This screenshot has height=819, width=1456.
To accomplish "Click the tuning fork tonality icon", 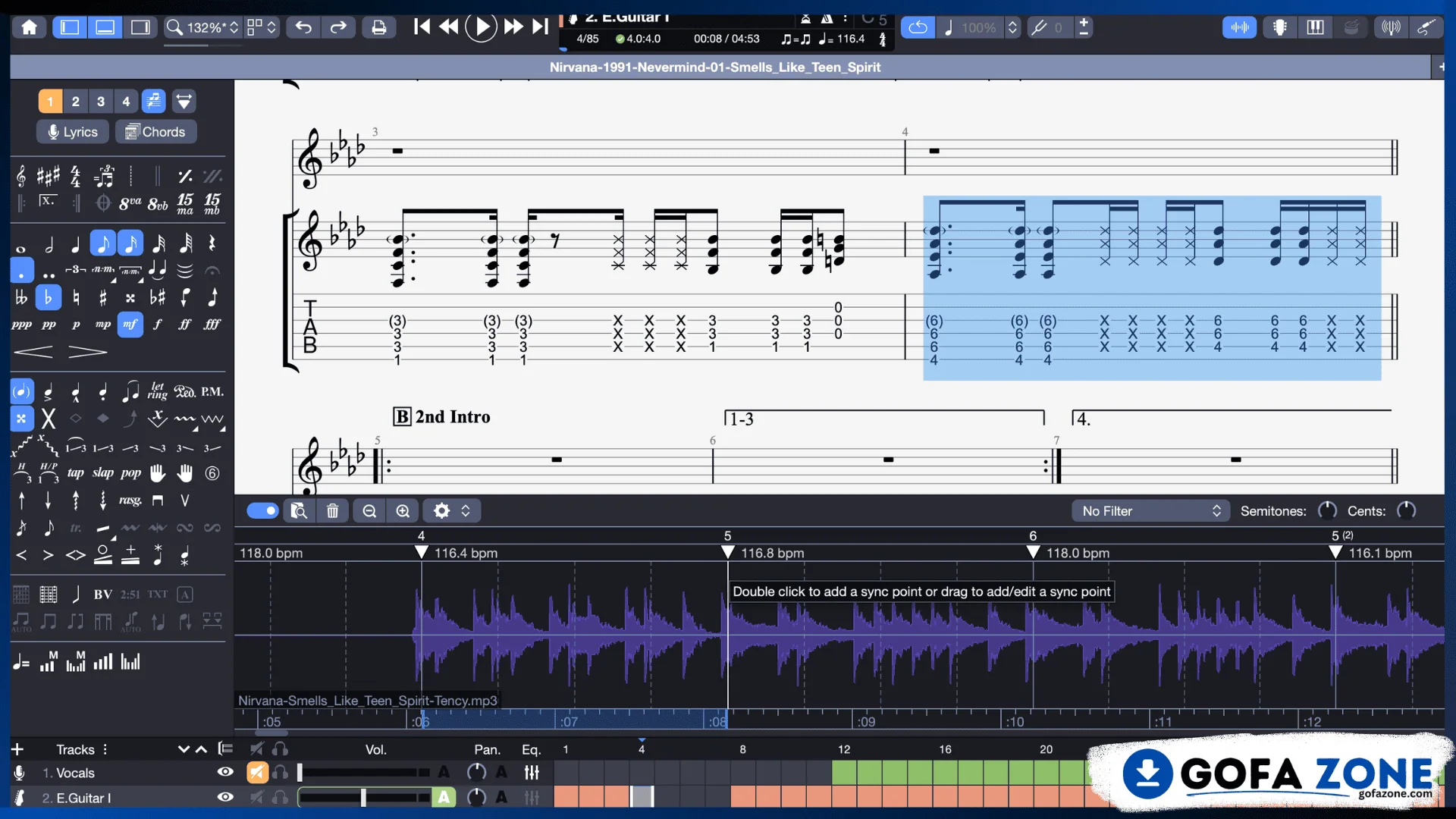I will coord(1039,27).
